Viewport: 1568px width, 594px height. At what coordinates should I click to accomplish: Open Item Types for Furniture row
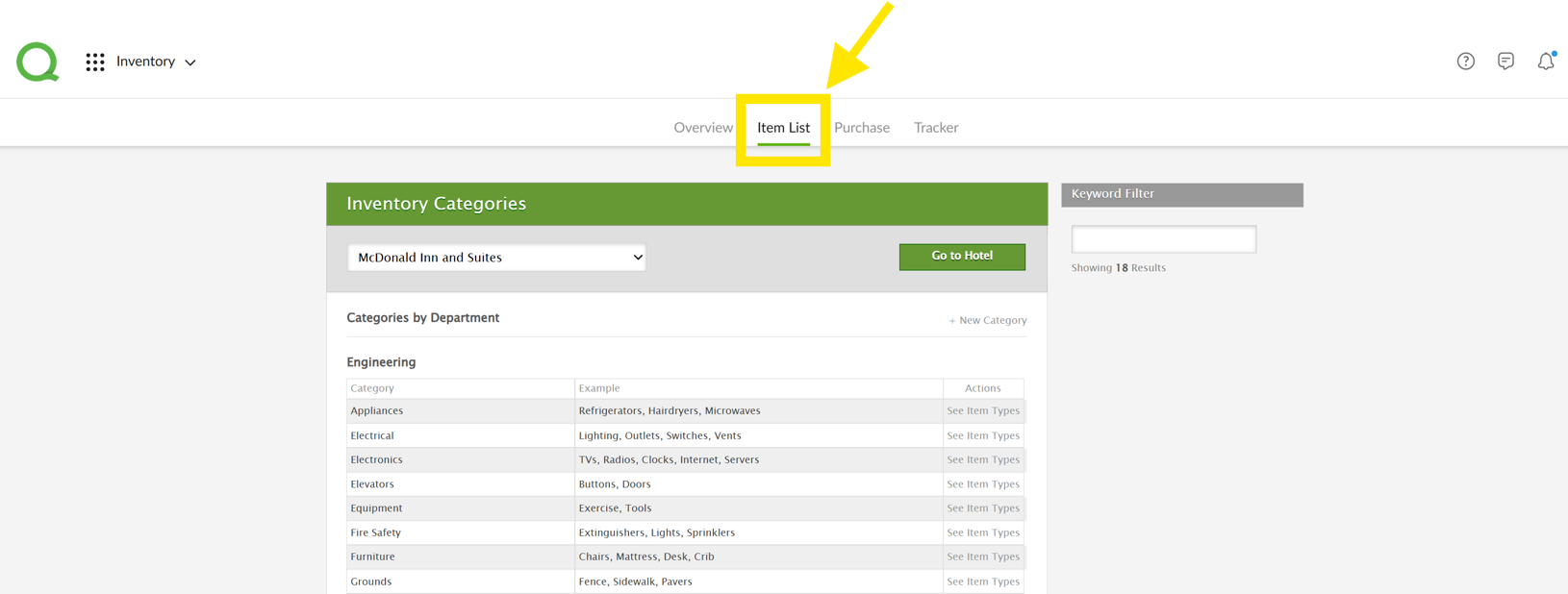[x=982, y=557]
